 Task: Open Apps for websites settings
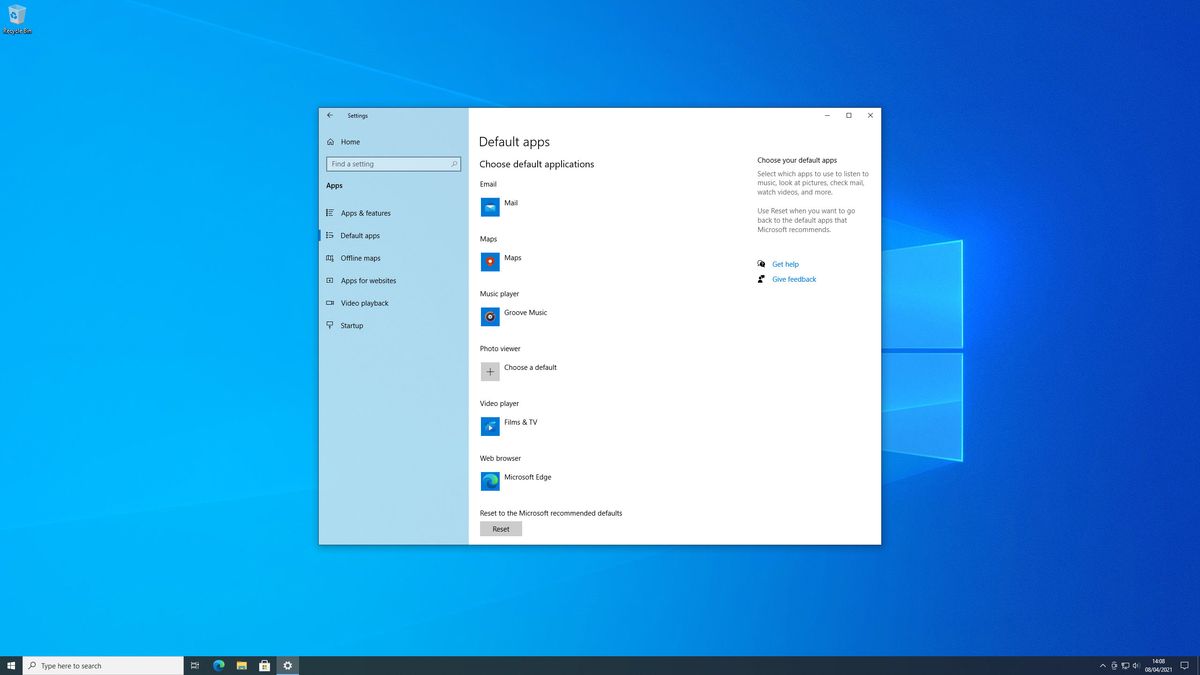pyautogui.click(x=368, y=281)
